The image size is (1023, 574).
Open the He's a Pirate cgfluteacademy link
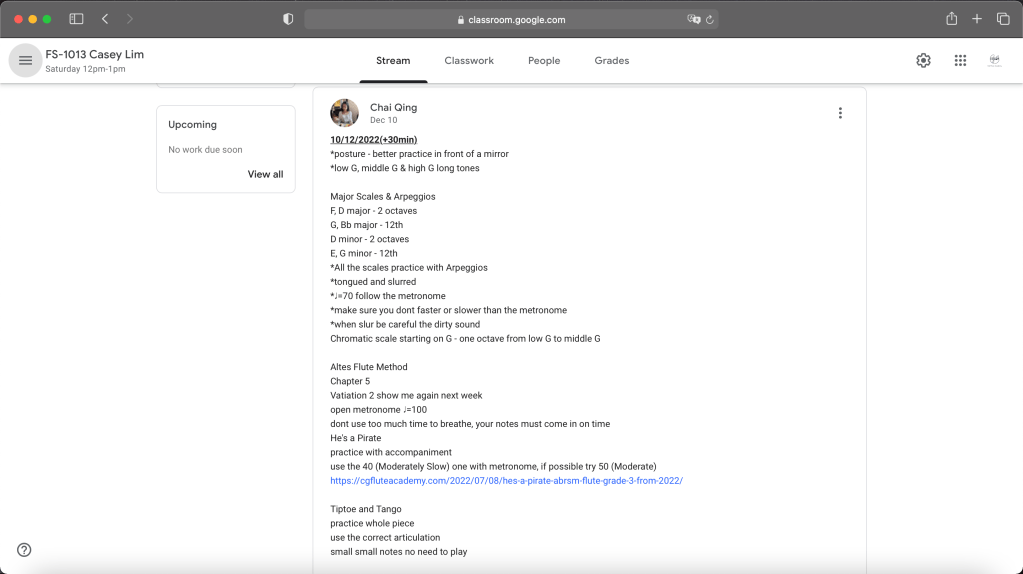(x=506, y=481)
